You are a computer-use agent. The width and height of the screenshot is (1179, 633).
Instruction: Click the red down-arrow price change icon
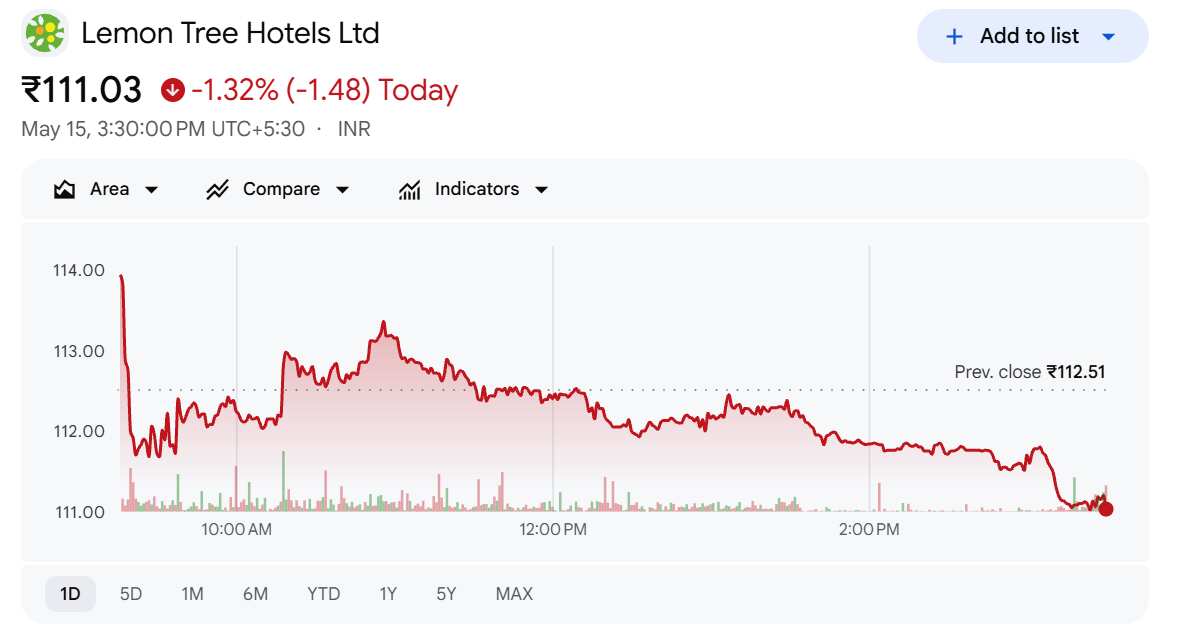[x=172, y=90]
